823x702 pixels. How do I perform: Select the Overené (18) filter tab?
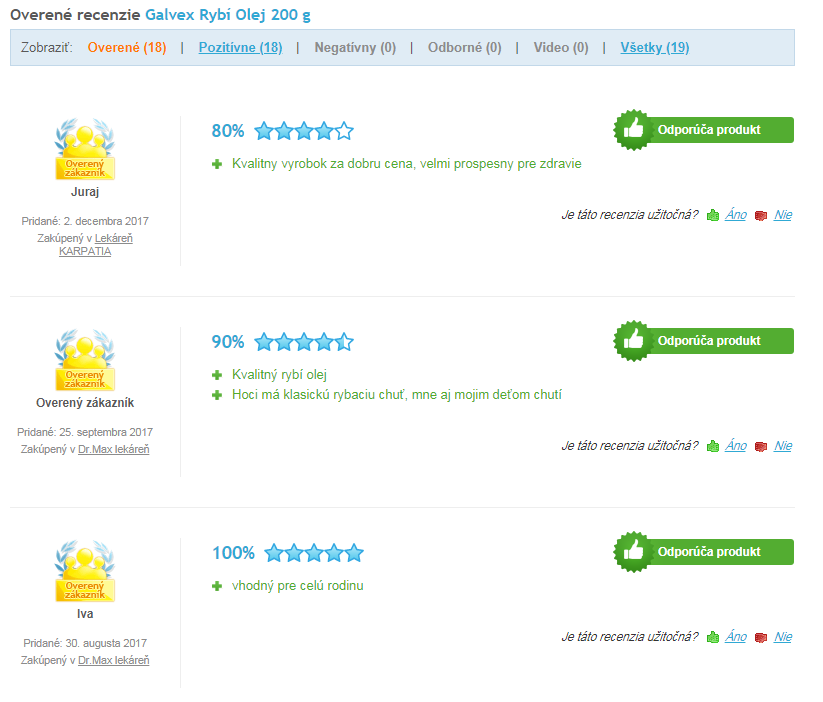[127, 48]
